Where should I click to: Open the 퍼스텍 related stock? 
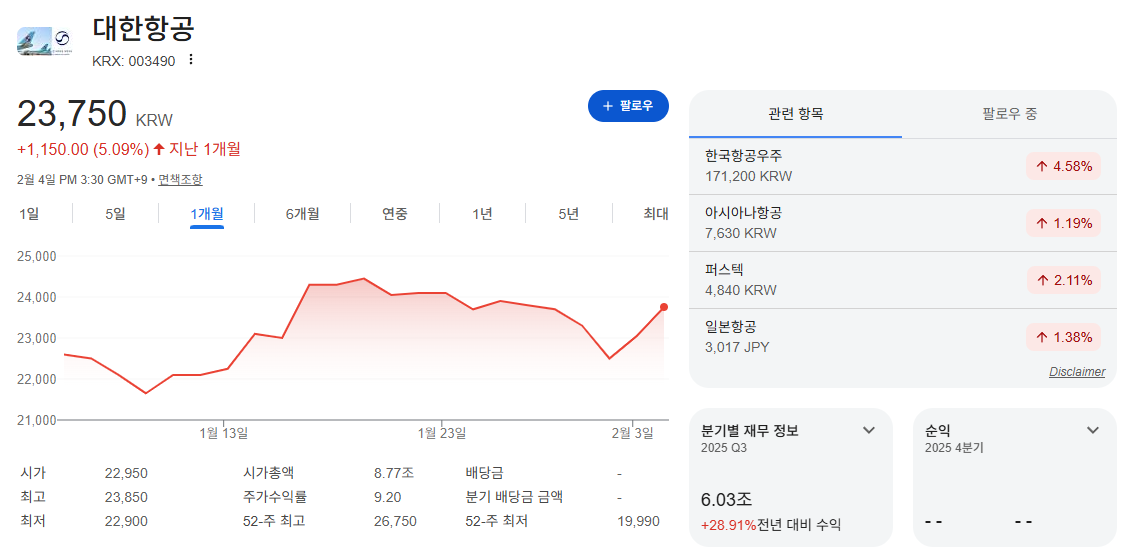pos(903,280)
